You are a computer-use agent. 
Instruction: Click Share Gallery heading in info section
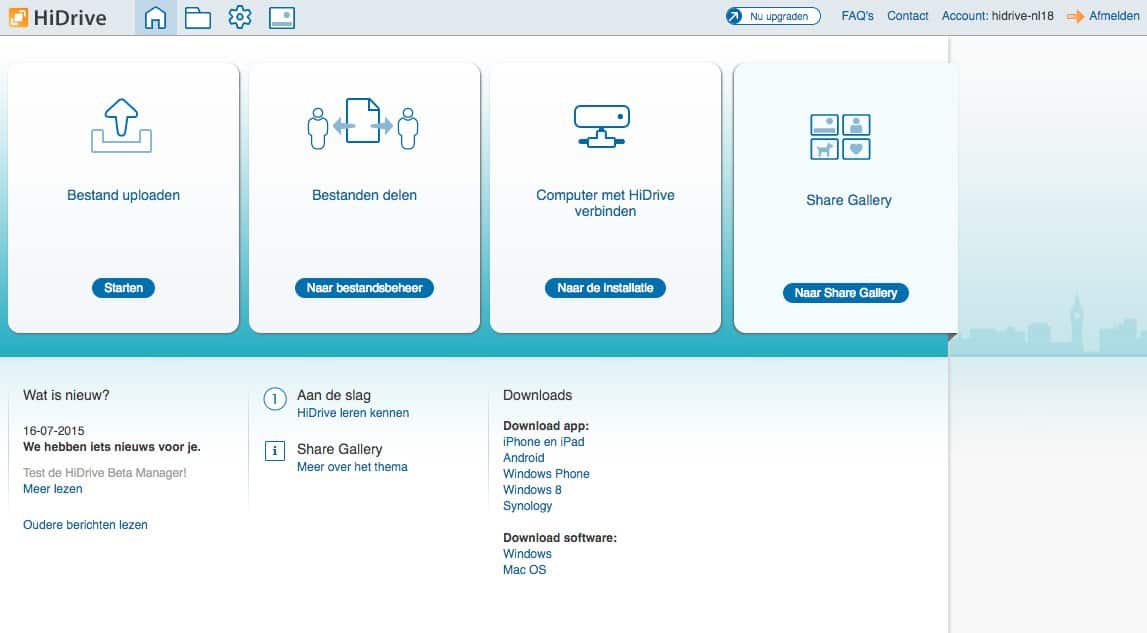pos(339,449)
